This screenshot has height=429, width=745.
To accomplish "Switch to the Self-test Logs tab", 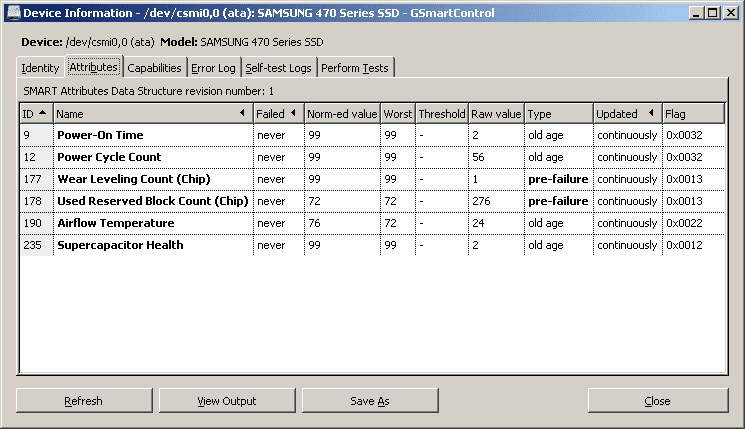I will (278, 68).
